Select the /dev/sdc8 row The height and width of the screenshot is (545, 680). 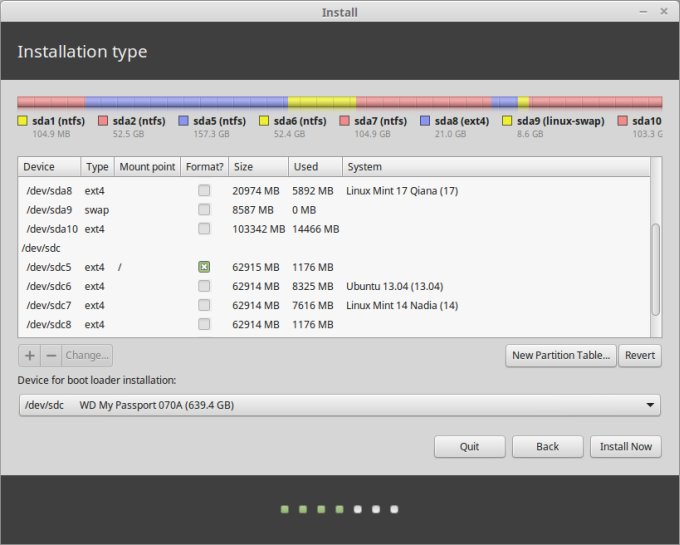pyautogui.click(x=334, y=324)
